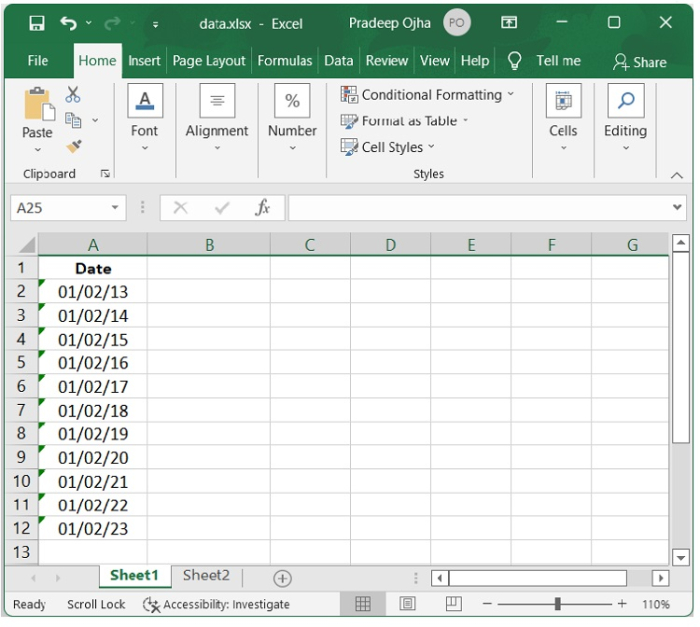Open the Conditional Formatting menu

pos(428,95)
